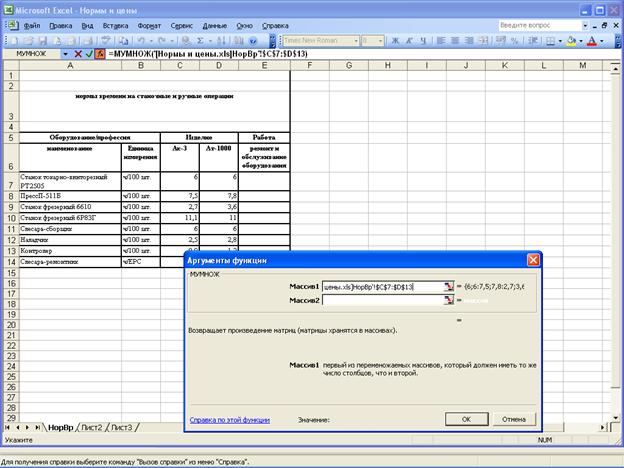
Task: Open the Формат menu
Action: (149, 25)
